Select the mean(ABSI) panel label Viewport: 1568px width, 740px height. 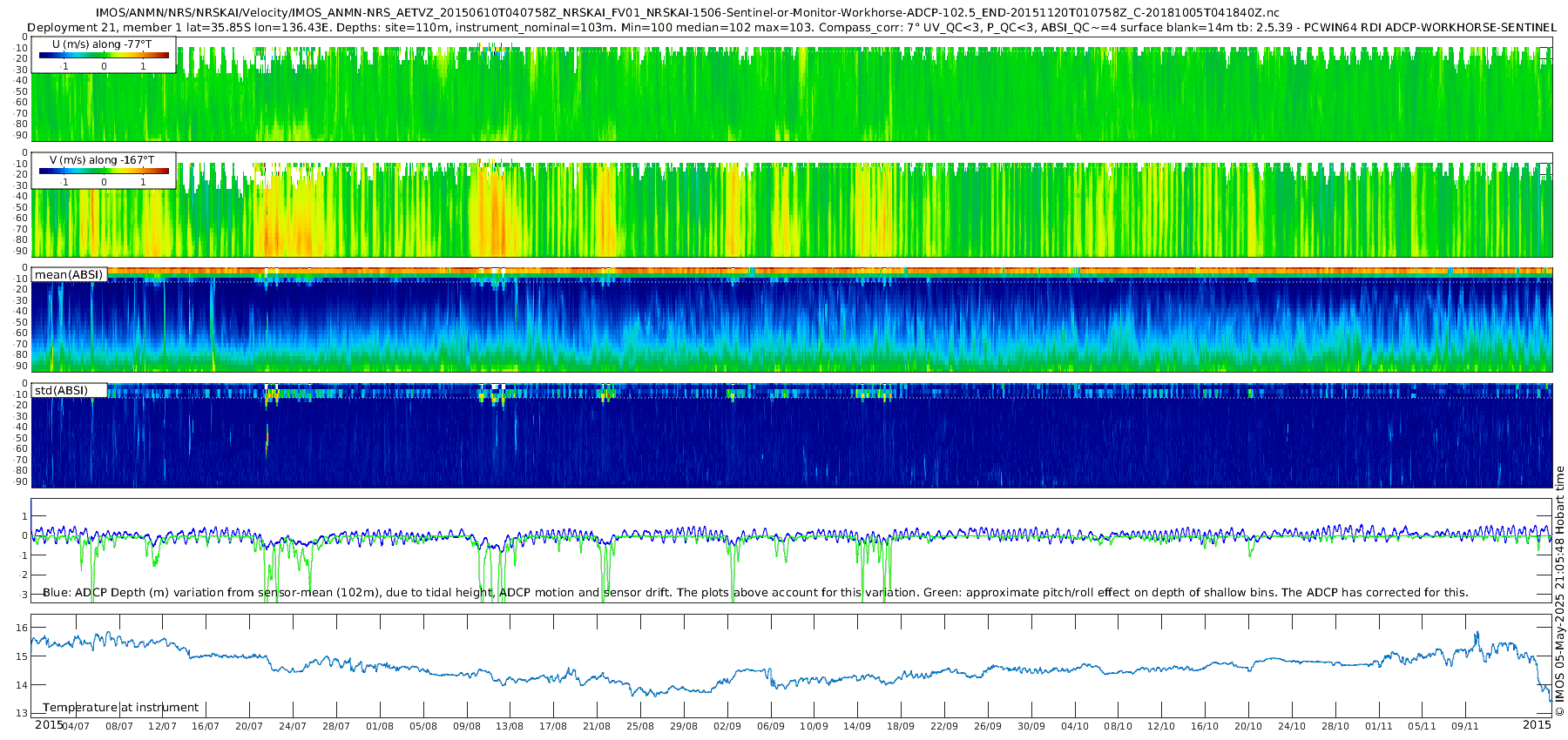click(69, 274)
